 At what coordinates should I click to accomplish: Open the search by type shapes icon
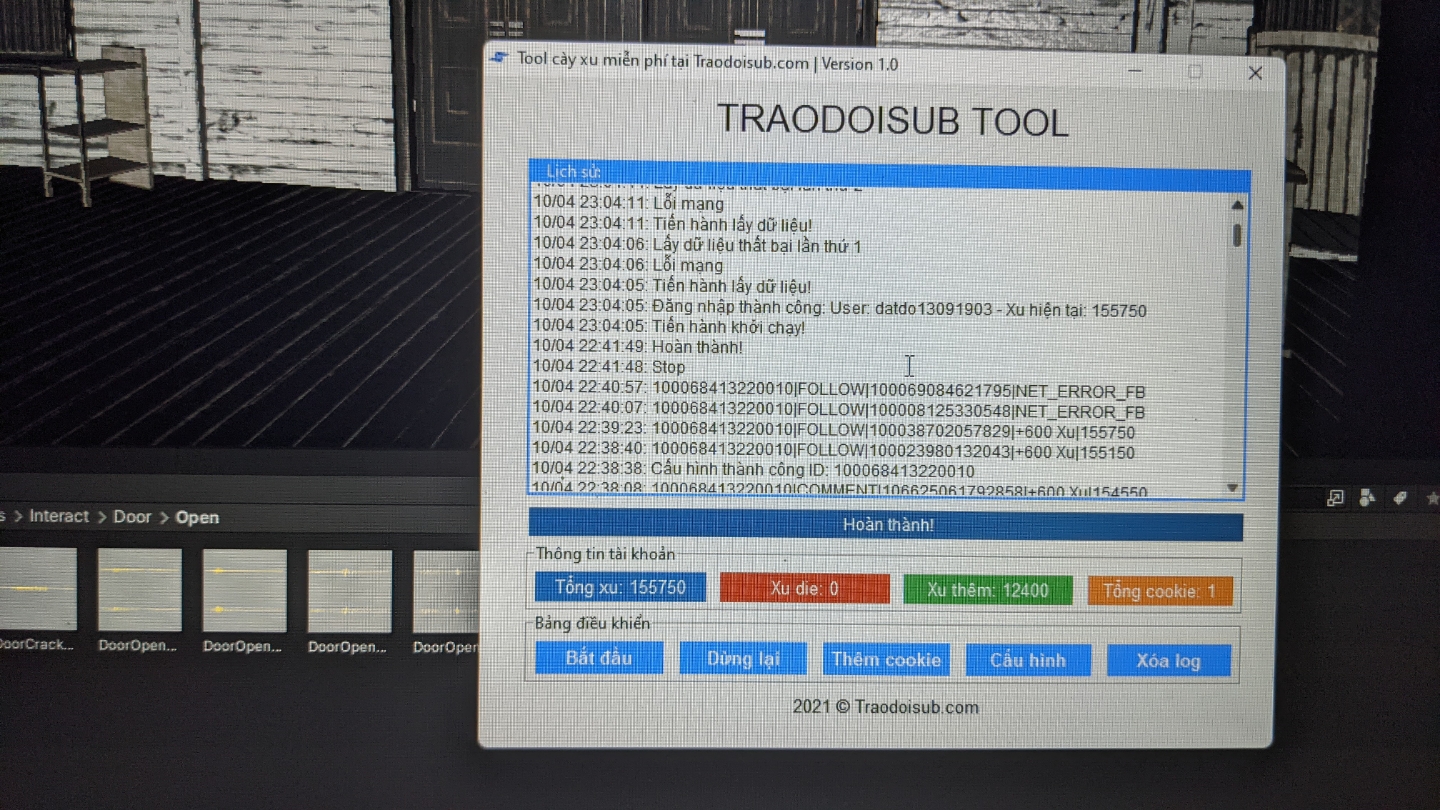tap(1367, 498)
